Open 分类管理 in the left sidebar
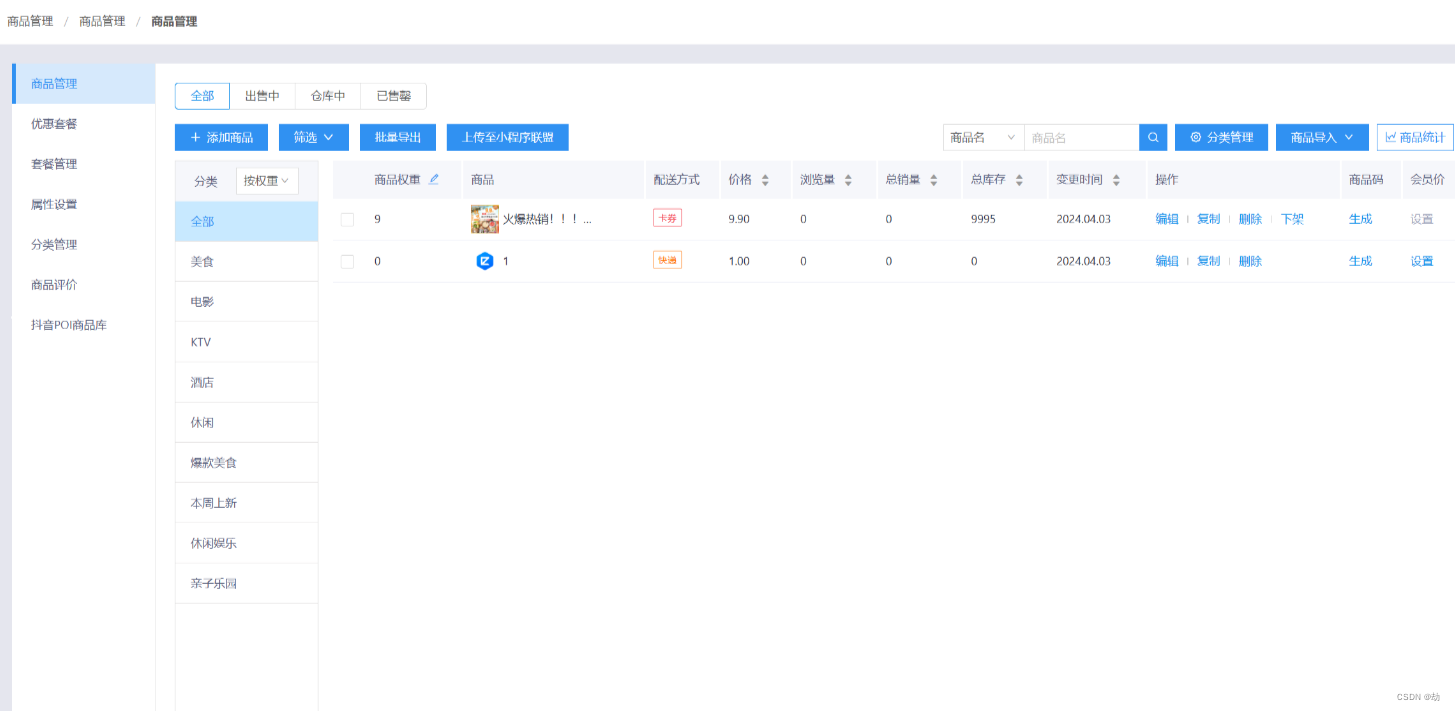This screenshot has width=1455, height=711. 84,244
